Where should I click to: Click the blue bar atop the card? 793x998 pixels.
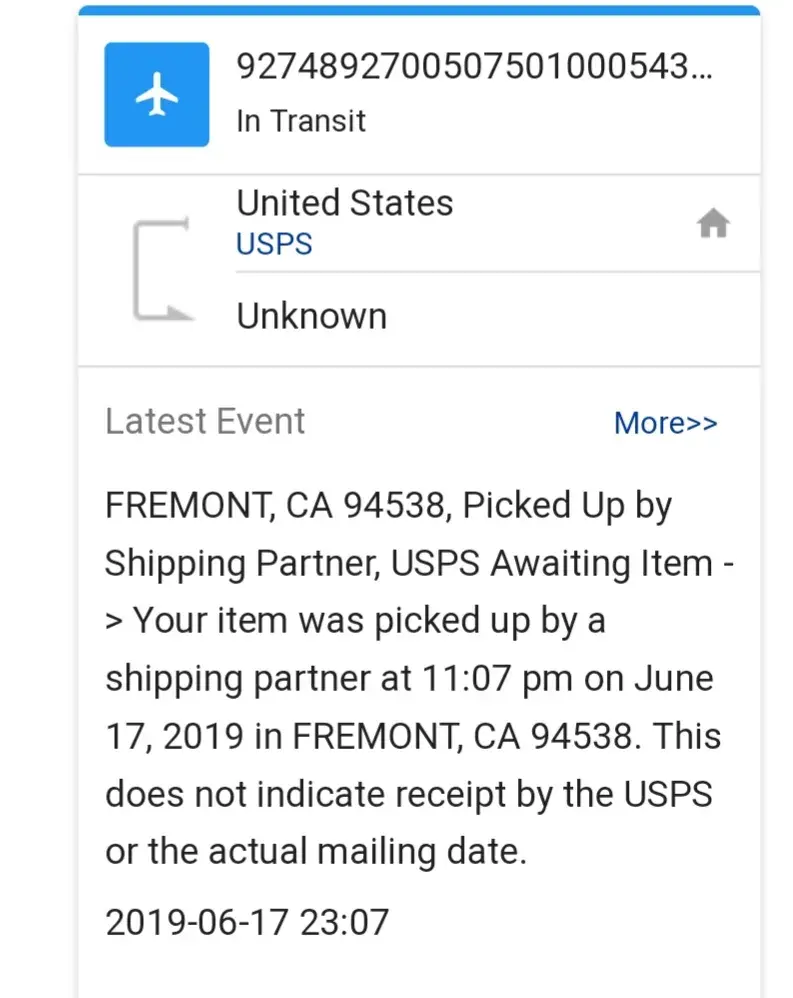tap(419, 10)
